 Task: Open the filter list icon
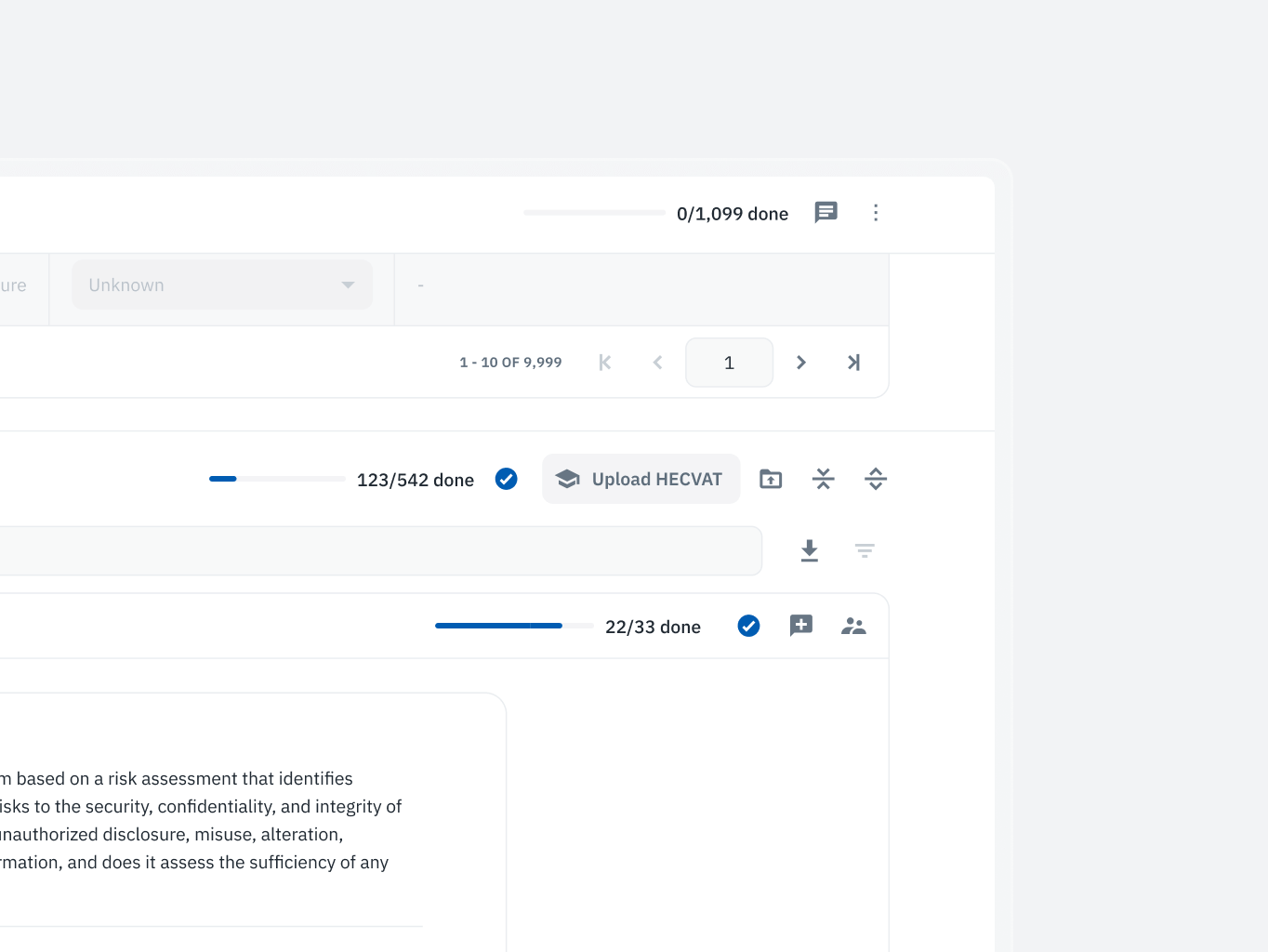coord(865,551)
